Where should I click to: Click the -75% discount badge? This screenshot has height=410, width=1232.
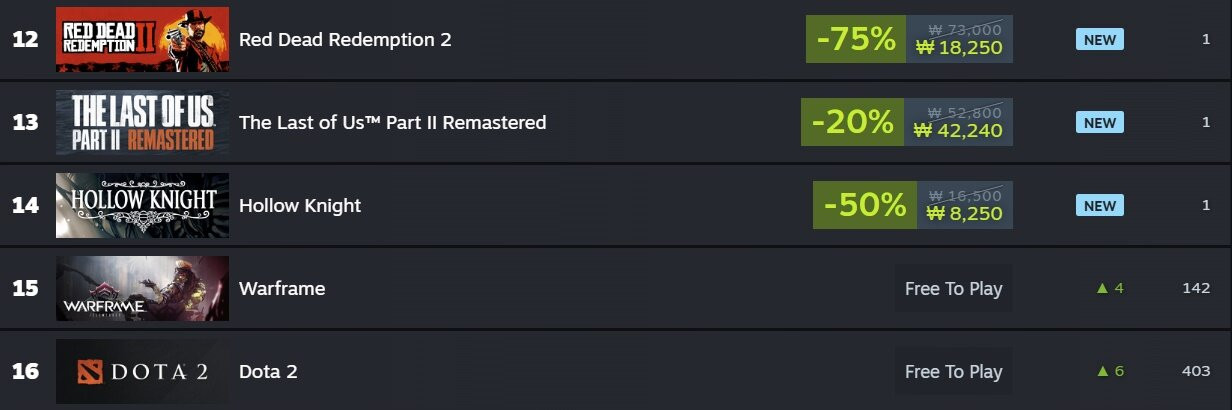click(856, 39)
